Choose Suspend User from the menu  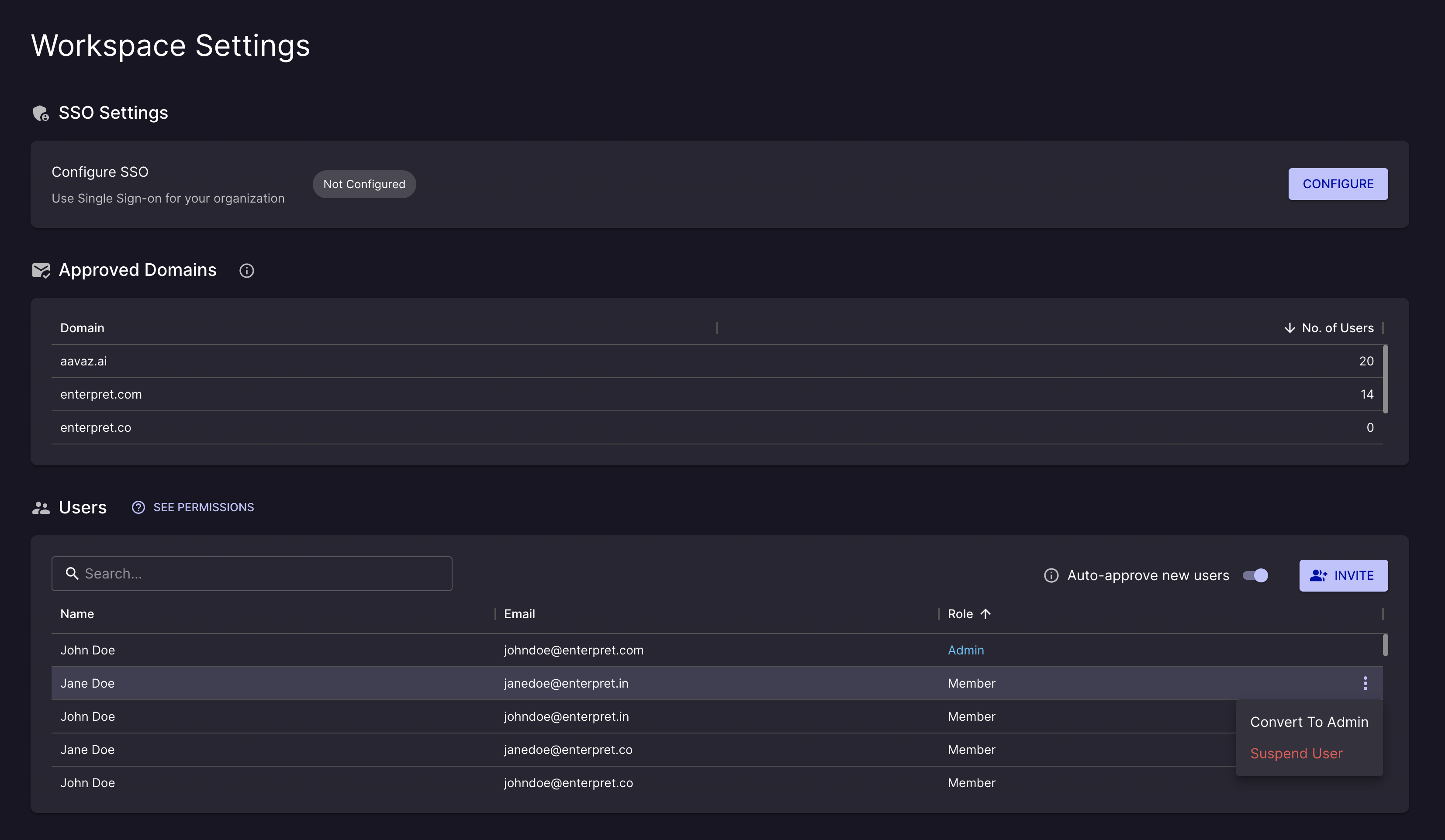click(x=1296, y=754)
